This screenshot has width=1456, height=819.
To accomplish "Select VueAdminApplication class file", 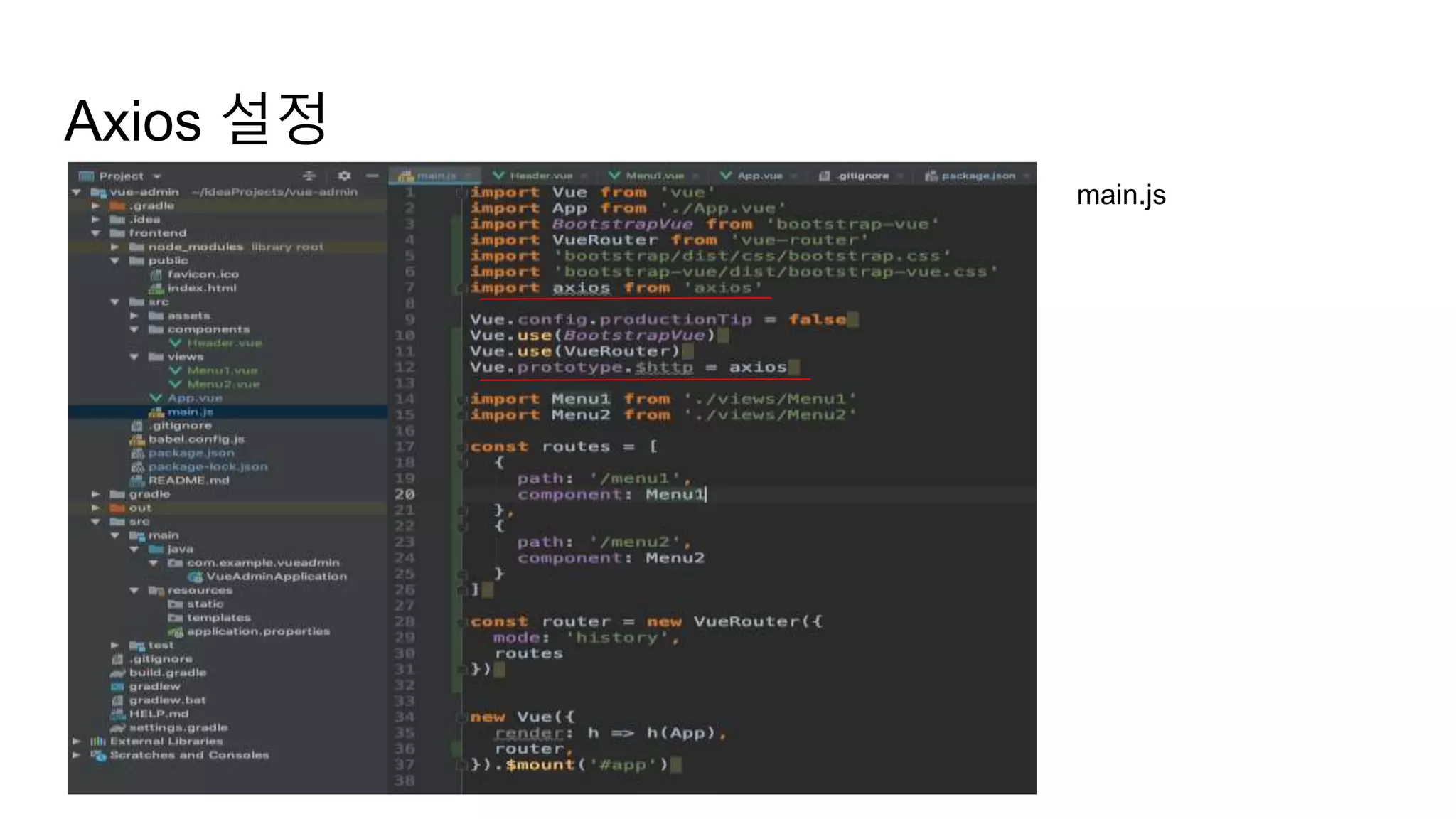I will 276,577.
